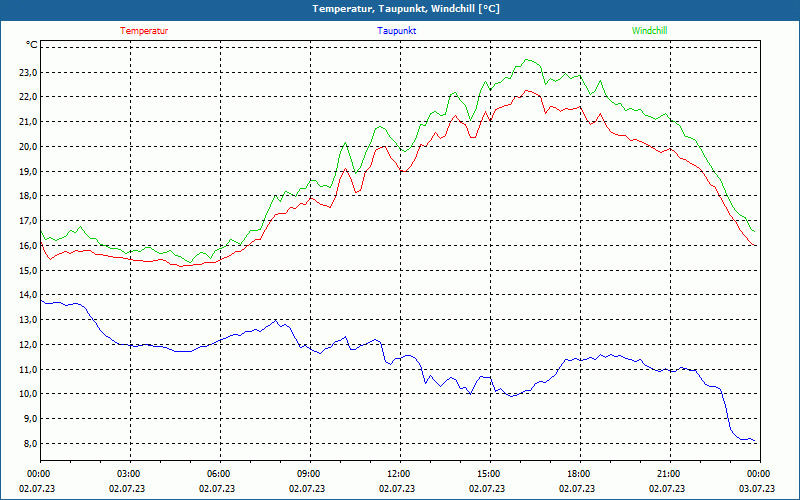Viewport: 800px width, 500px height.
Task: Click the 11,0 y-axis value
Action: [28, 369]
